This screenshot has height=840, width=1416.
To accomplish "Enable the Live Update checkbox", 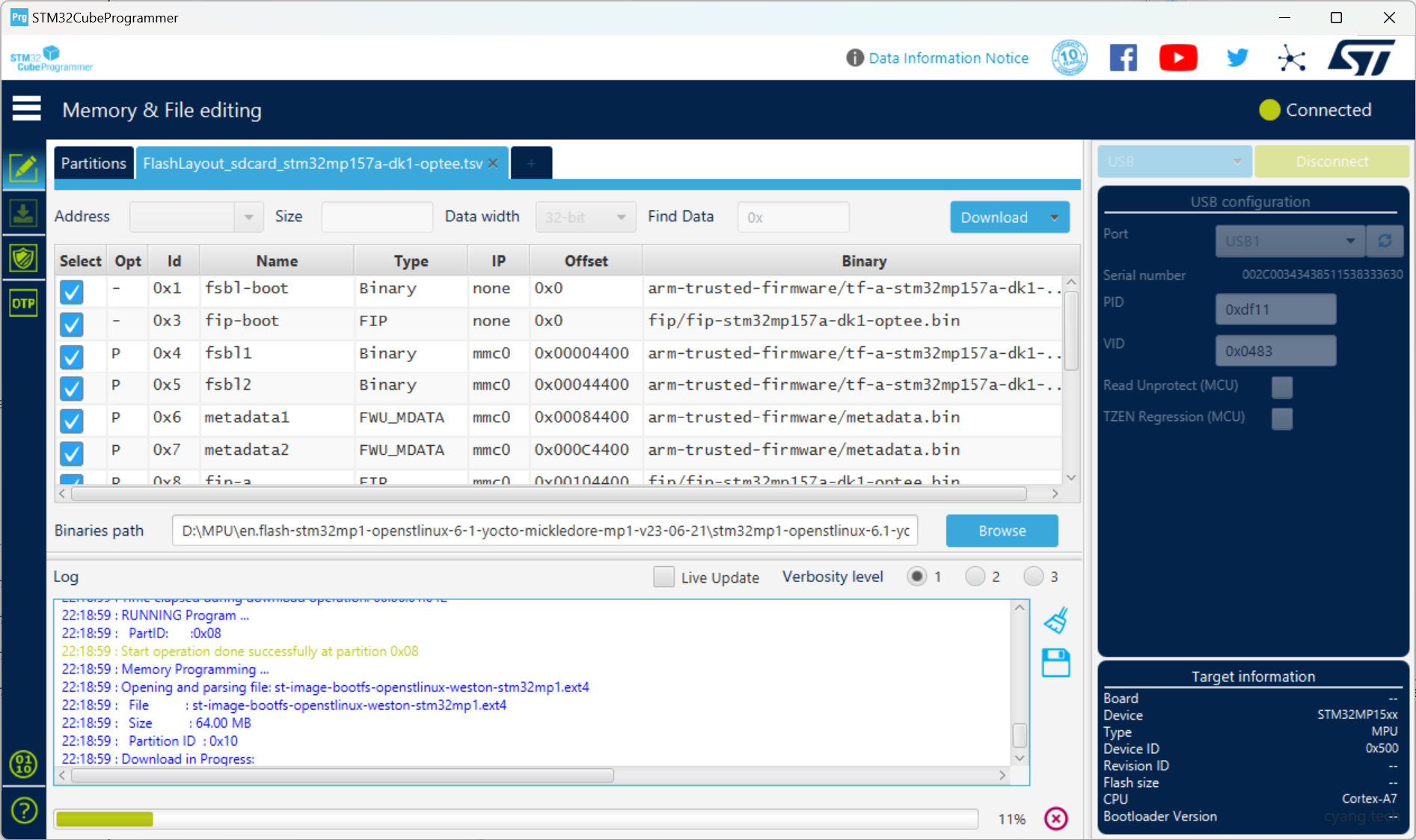I will pyautogui.click(x=663, y=577).
